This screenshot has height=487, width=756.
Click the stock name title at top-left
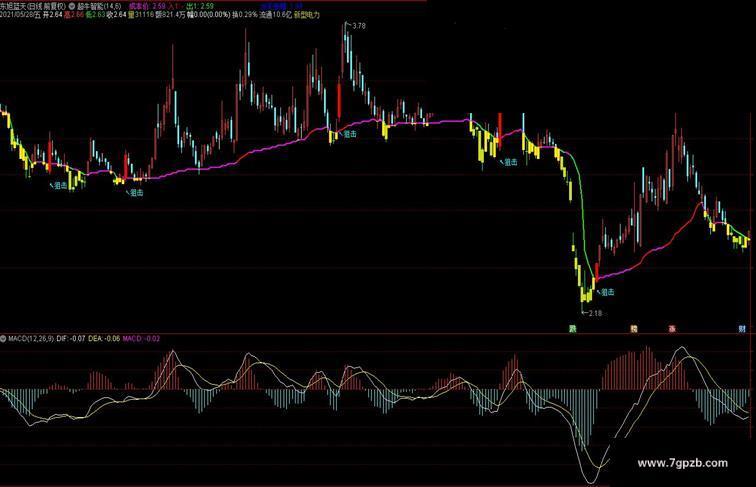(x=33, y=7)
